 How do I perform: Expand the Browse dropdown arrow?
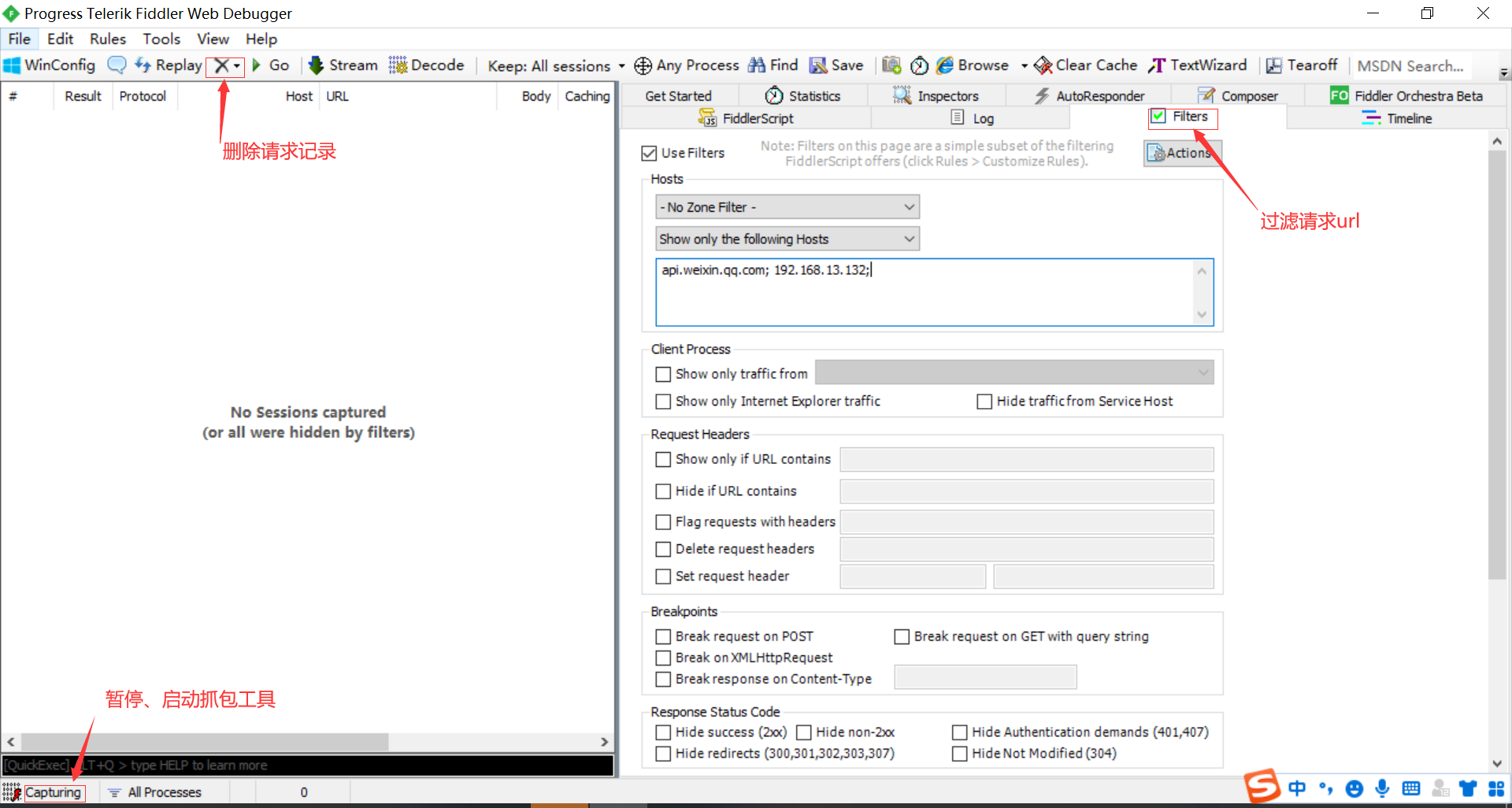1024,66
